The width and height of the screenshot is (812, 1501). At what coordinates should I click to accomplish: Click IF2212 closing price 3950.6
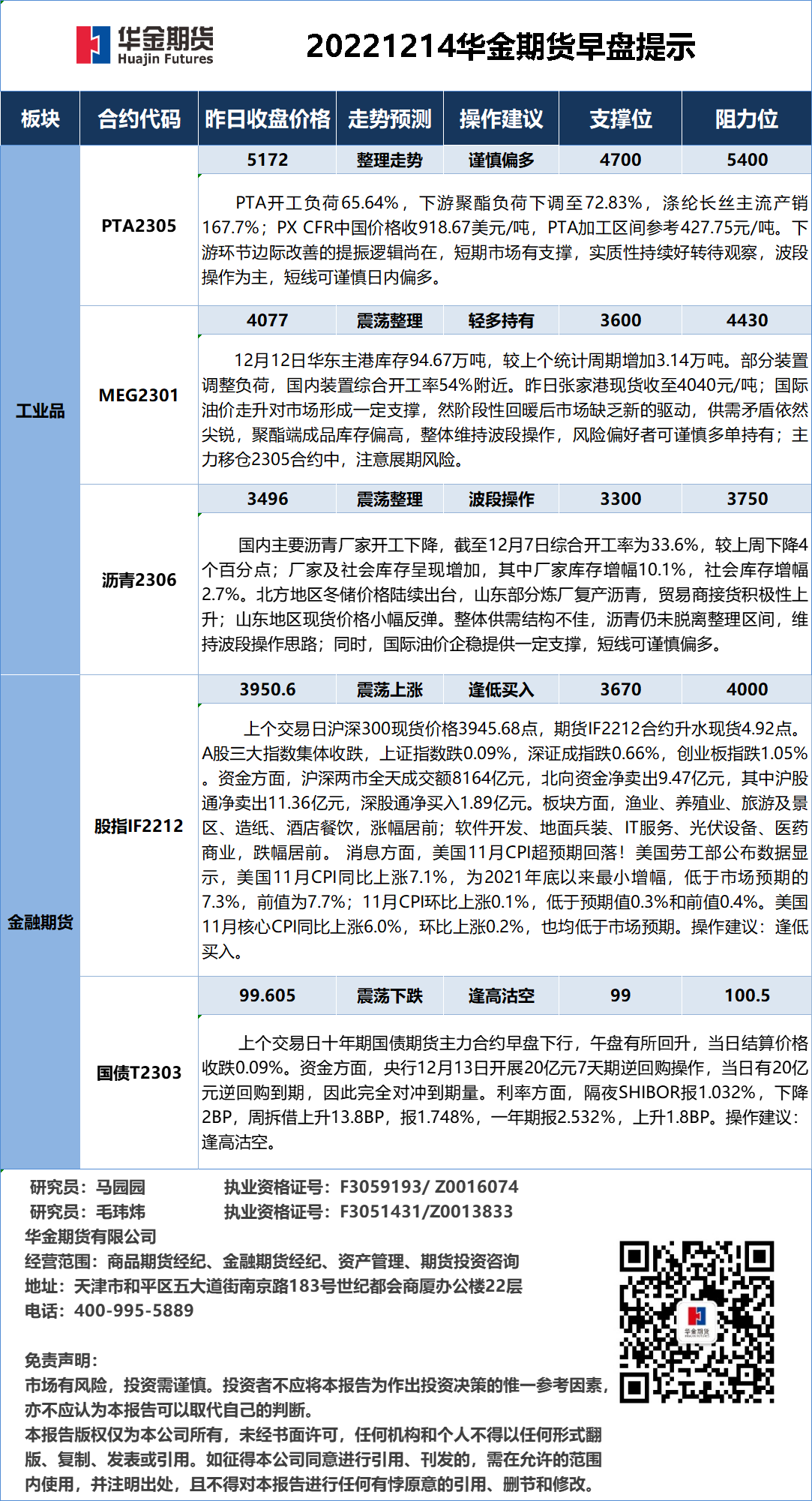pyautogui.click(x=268, y=689)
